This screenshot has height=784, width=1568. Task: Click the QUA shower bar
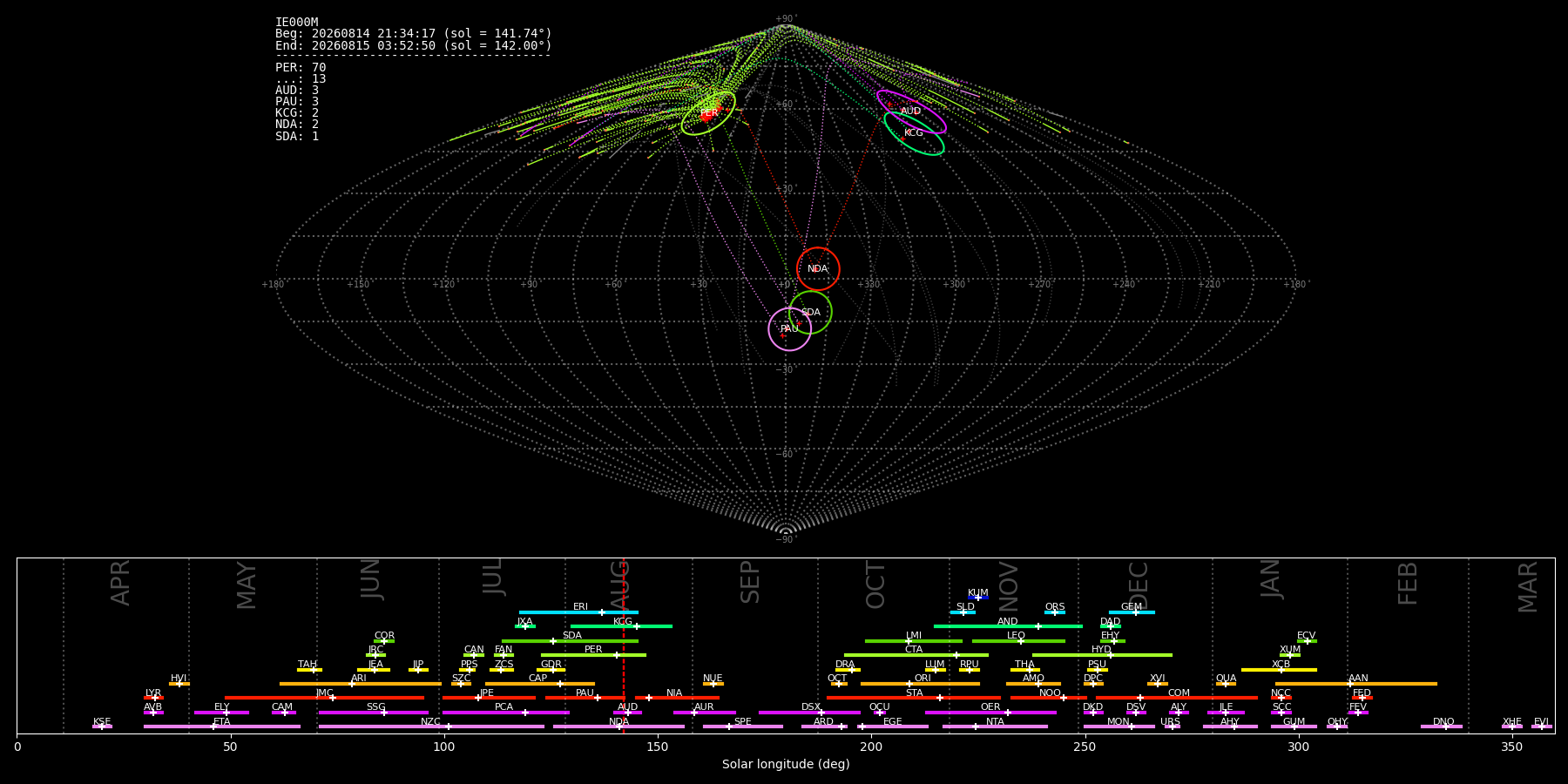(x=1226, y=684)
